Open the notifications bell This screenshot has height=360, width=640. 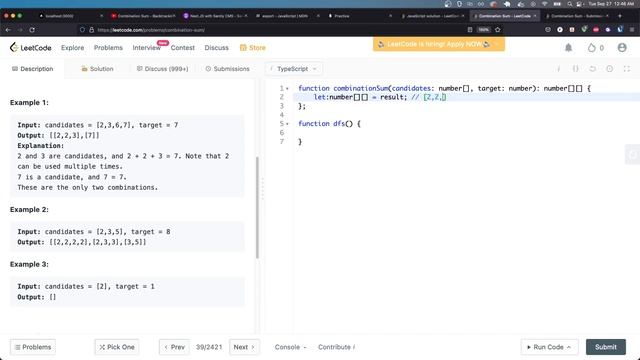(568, 48)
